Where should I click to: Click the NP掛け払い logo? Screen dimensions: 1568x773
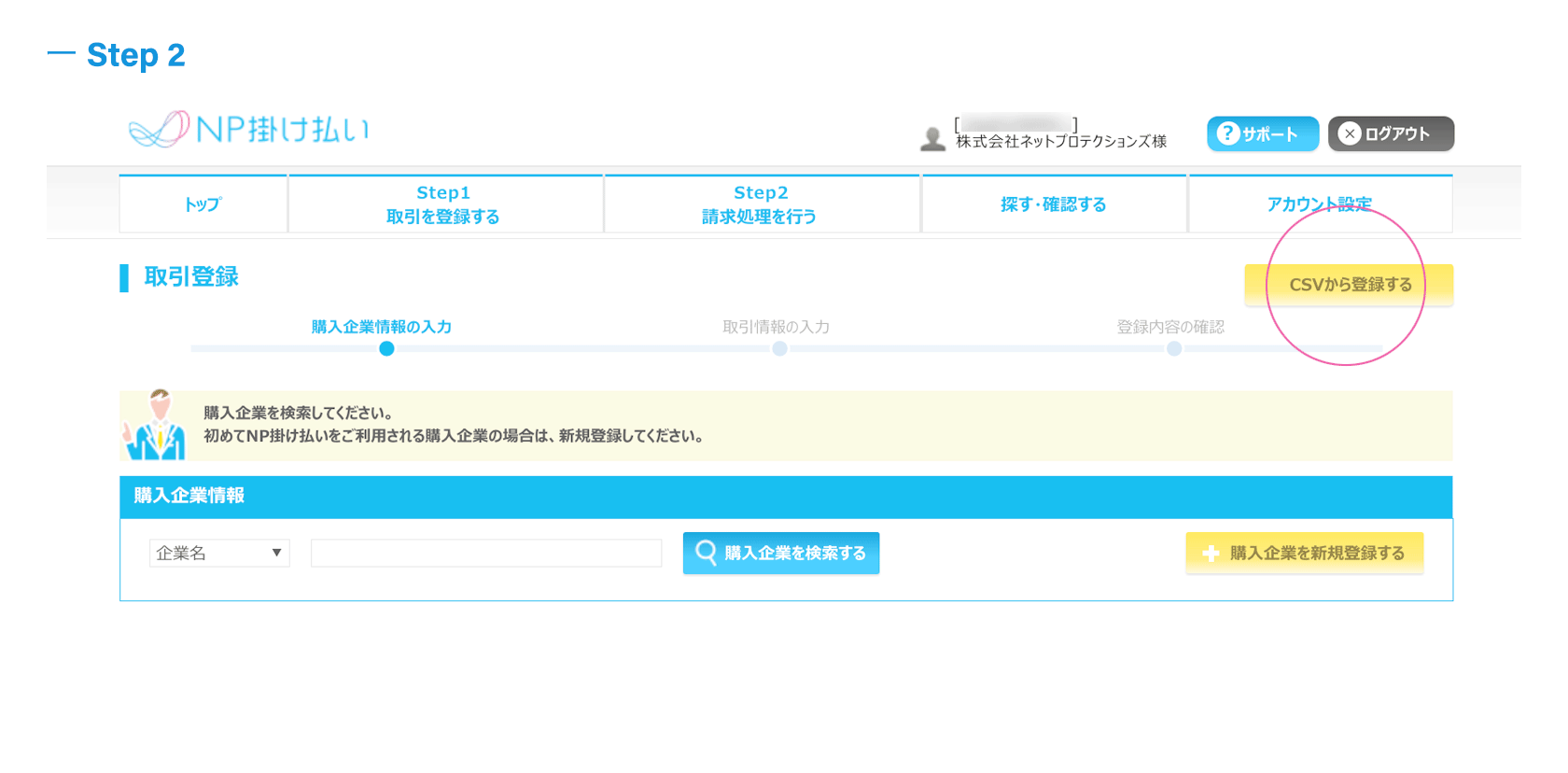249,129
